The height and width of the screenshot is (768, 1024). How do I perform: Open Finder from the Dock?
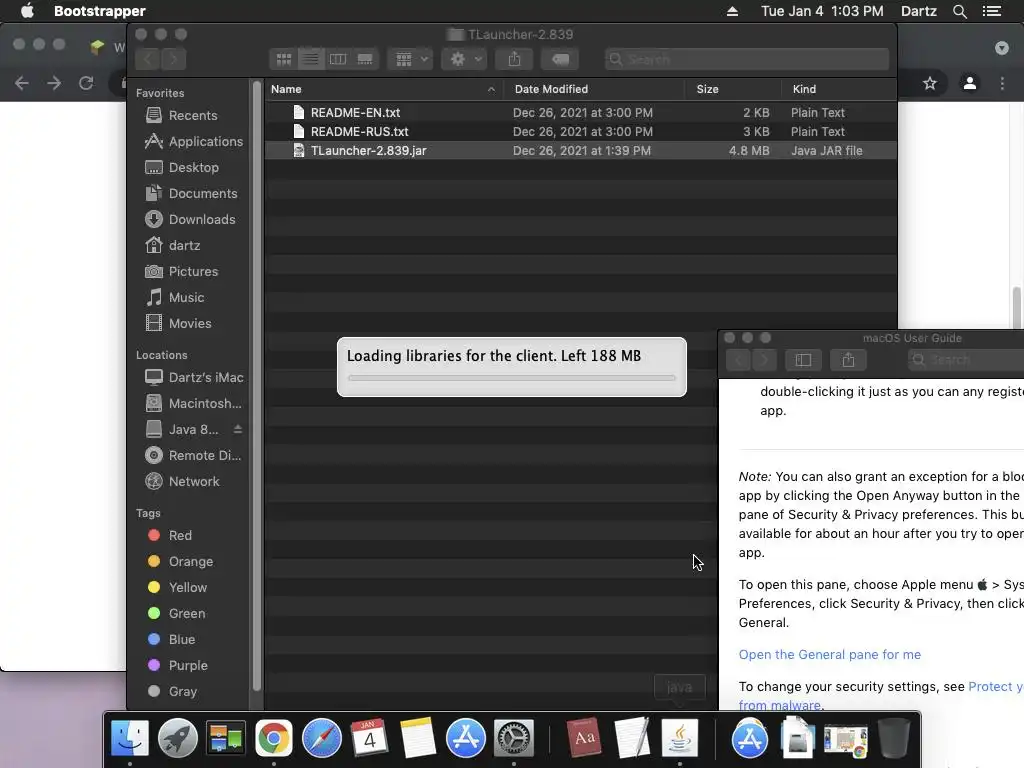click(x=130, y=738)
